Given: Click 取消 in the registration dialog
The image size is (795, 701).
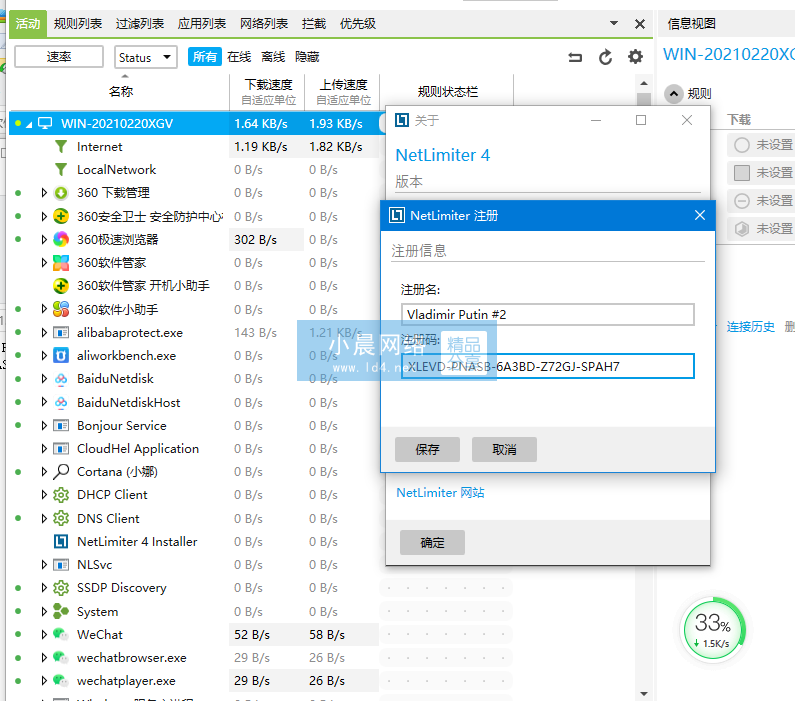Looking at the screenshot, I should click(504, 450).
